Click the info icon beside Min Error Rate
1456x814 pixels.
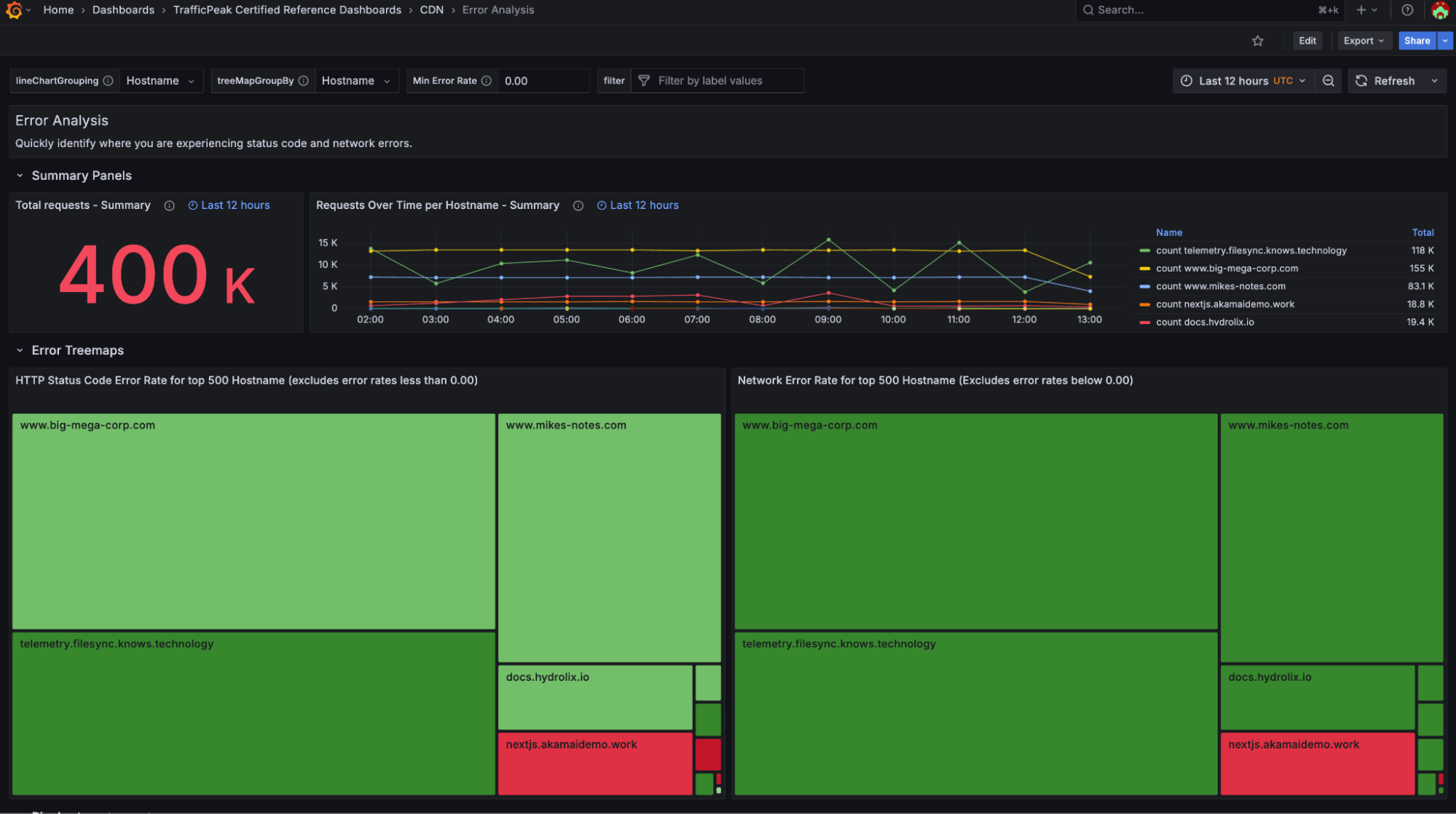coord(487,80)
